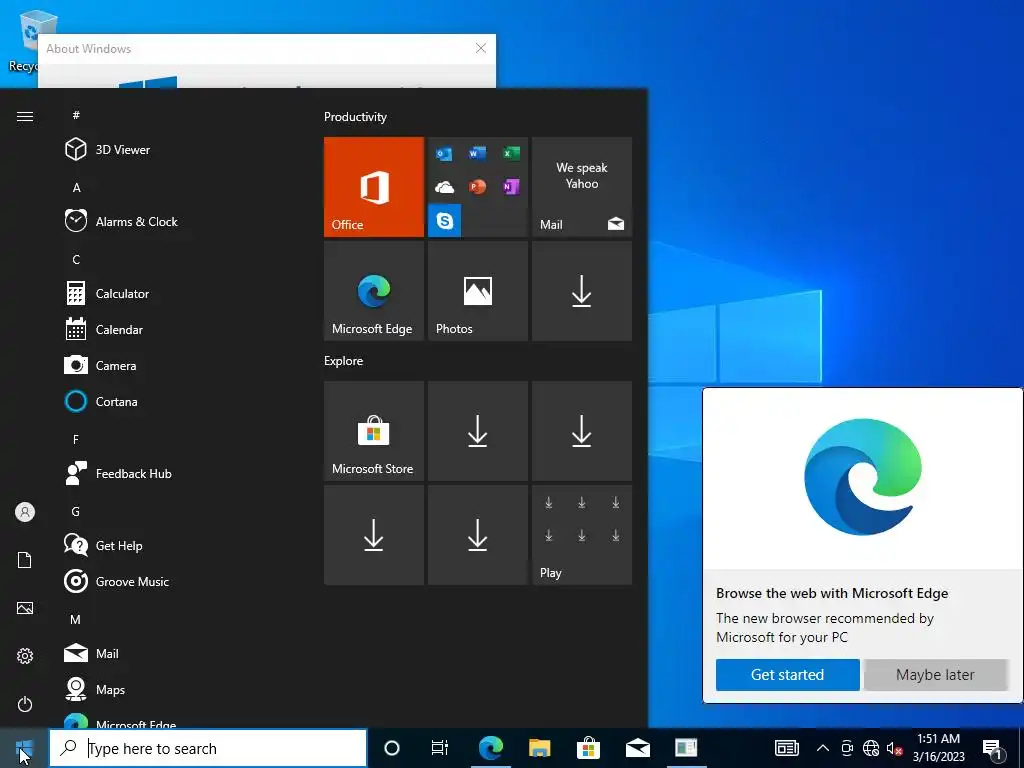
Task: Click the F letter header
Action: [x=76, y=440]
